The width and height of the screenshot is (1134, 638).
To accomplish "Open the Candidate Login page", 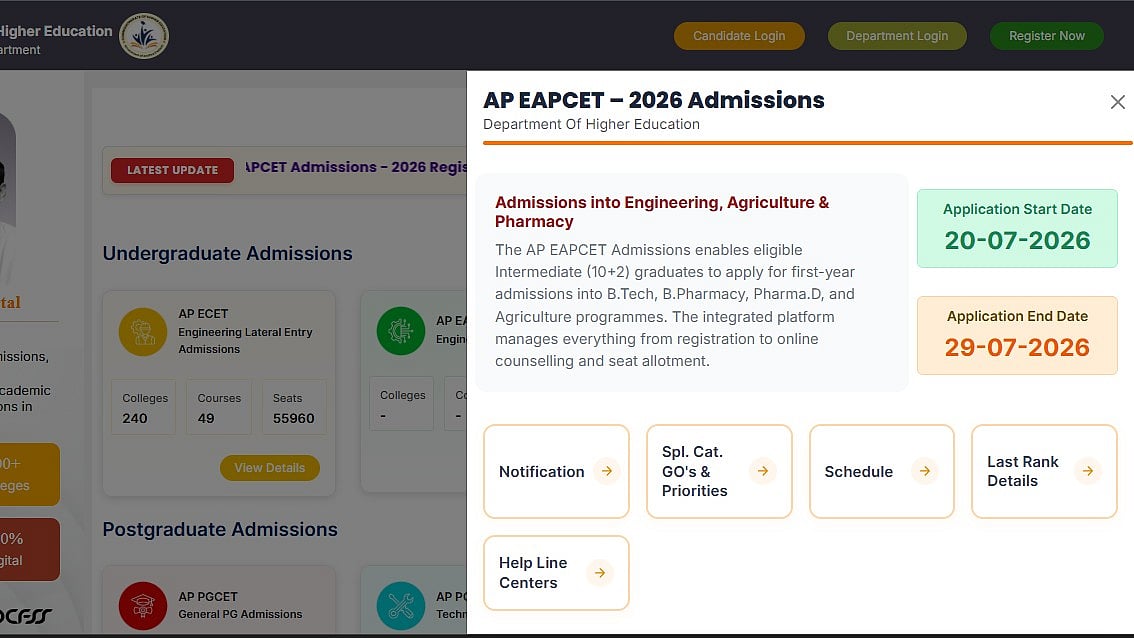I will [x=739, y=35].
